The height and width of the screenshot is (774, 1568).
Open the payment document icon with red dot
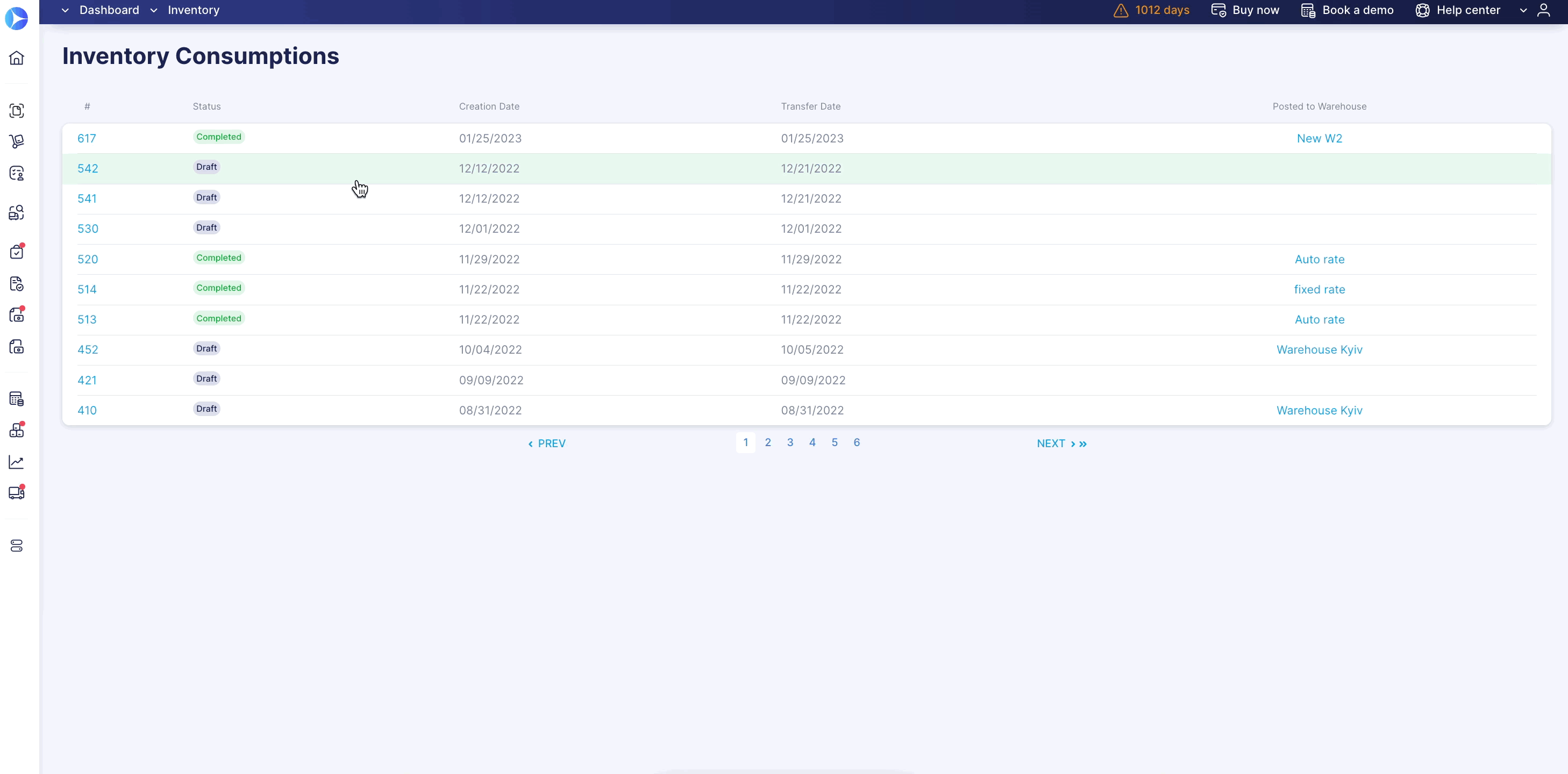tap(17, 314)
